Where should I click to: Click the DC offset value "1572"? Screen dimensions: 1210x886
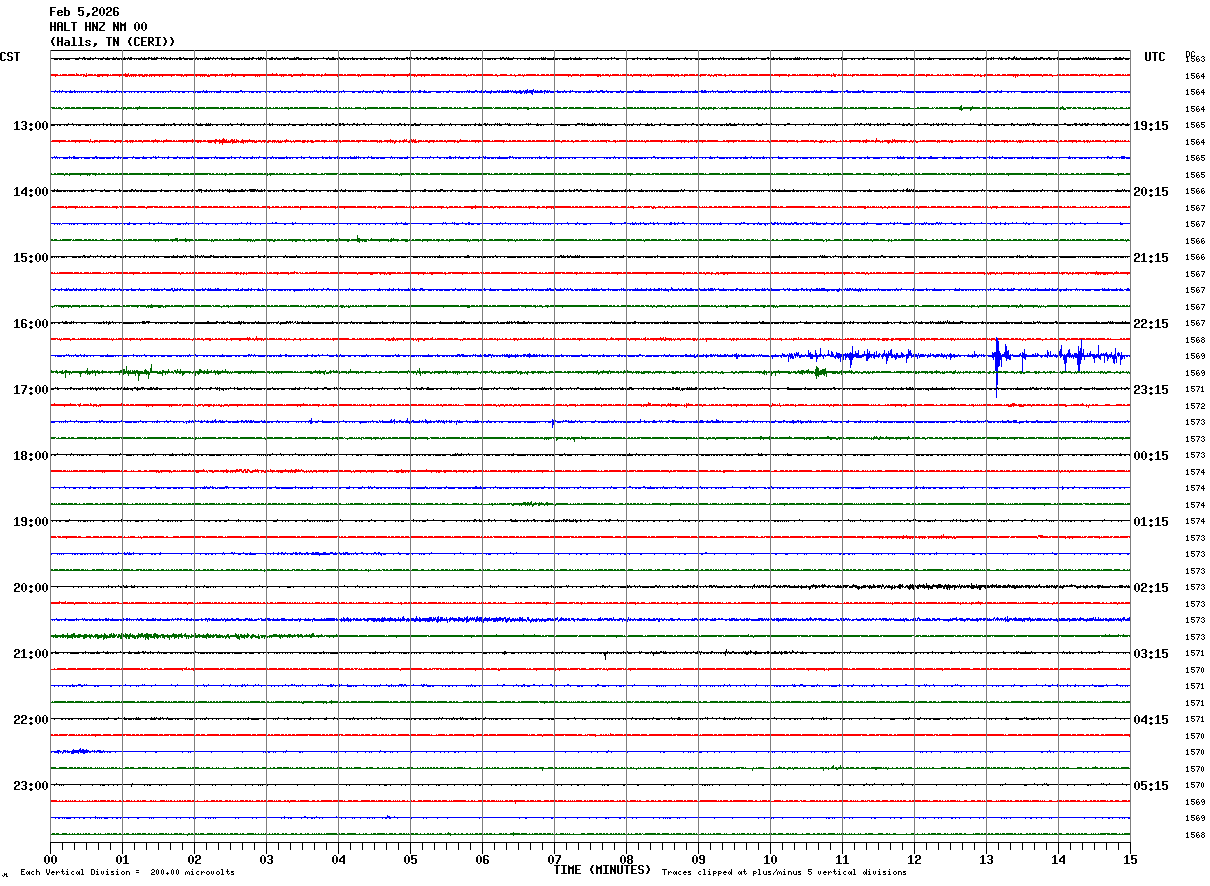(x=1195, y=406)
